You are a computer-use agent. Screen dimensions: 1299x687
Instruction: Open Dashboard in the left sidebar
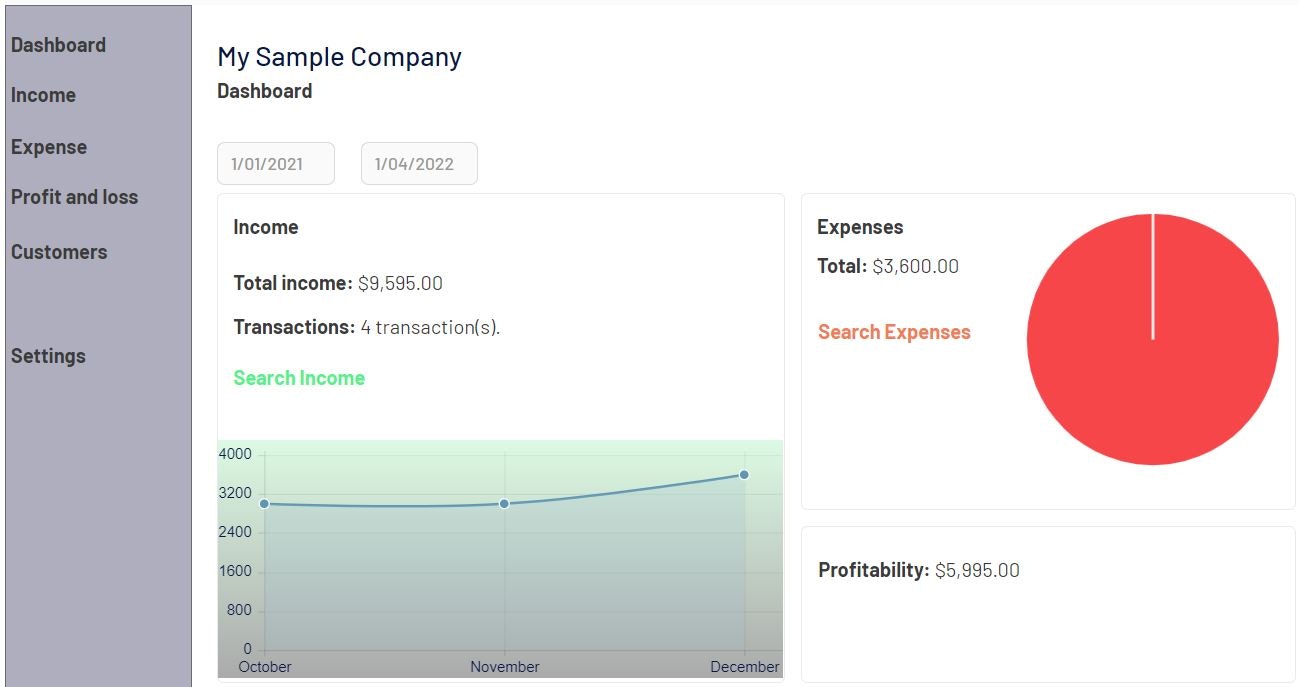coord(58,45)
